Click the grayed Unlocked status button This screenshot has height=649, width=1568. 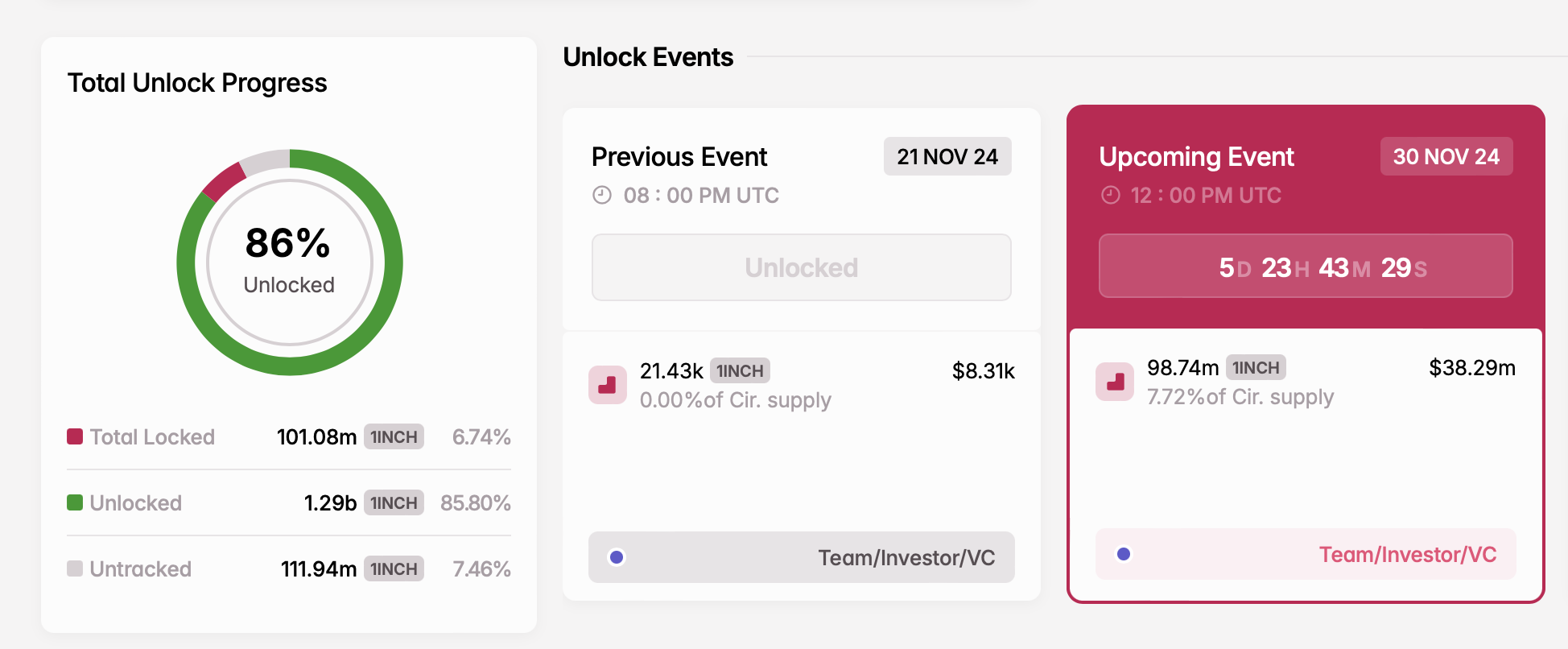click(x=801, y=267)
